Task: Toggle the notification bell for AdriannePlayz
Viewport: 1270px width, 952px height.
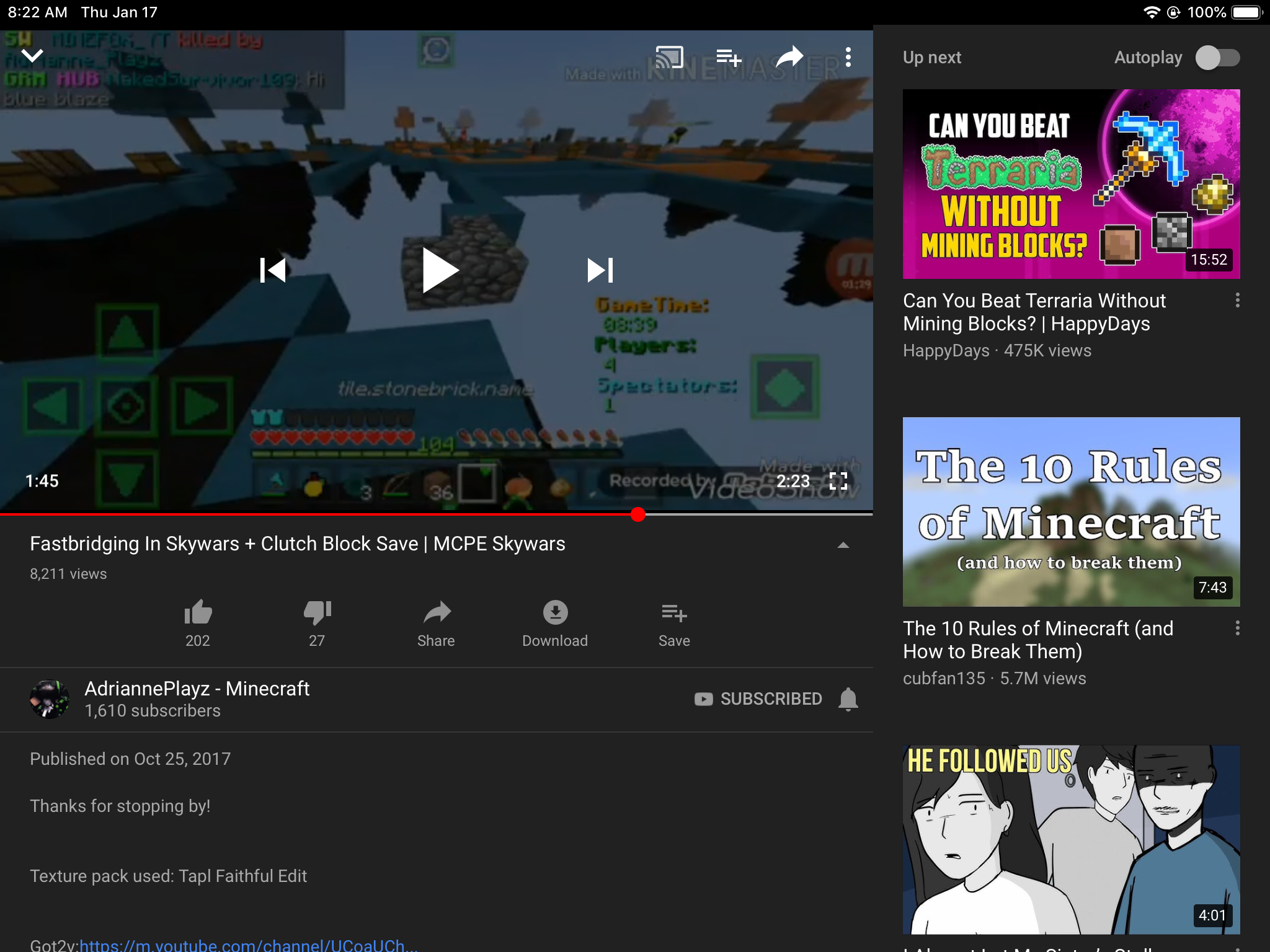Action: (848, 699)
